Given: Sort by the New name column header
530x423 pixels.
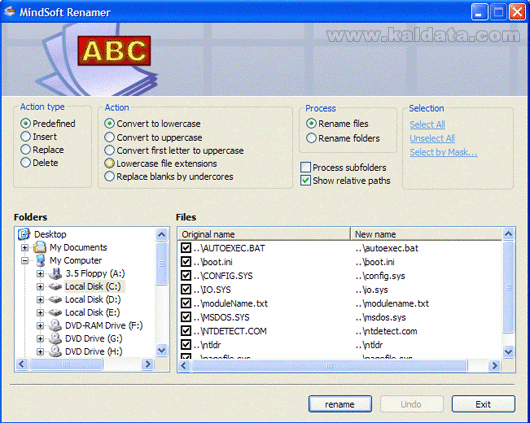Looking at the screenshot, I should click(x=426, y=234).
